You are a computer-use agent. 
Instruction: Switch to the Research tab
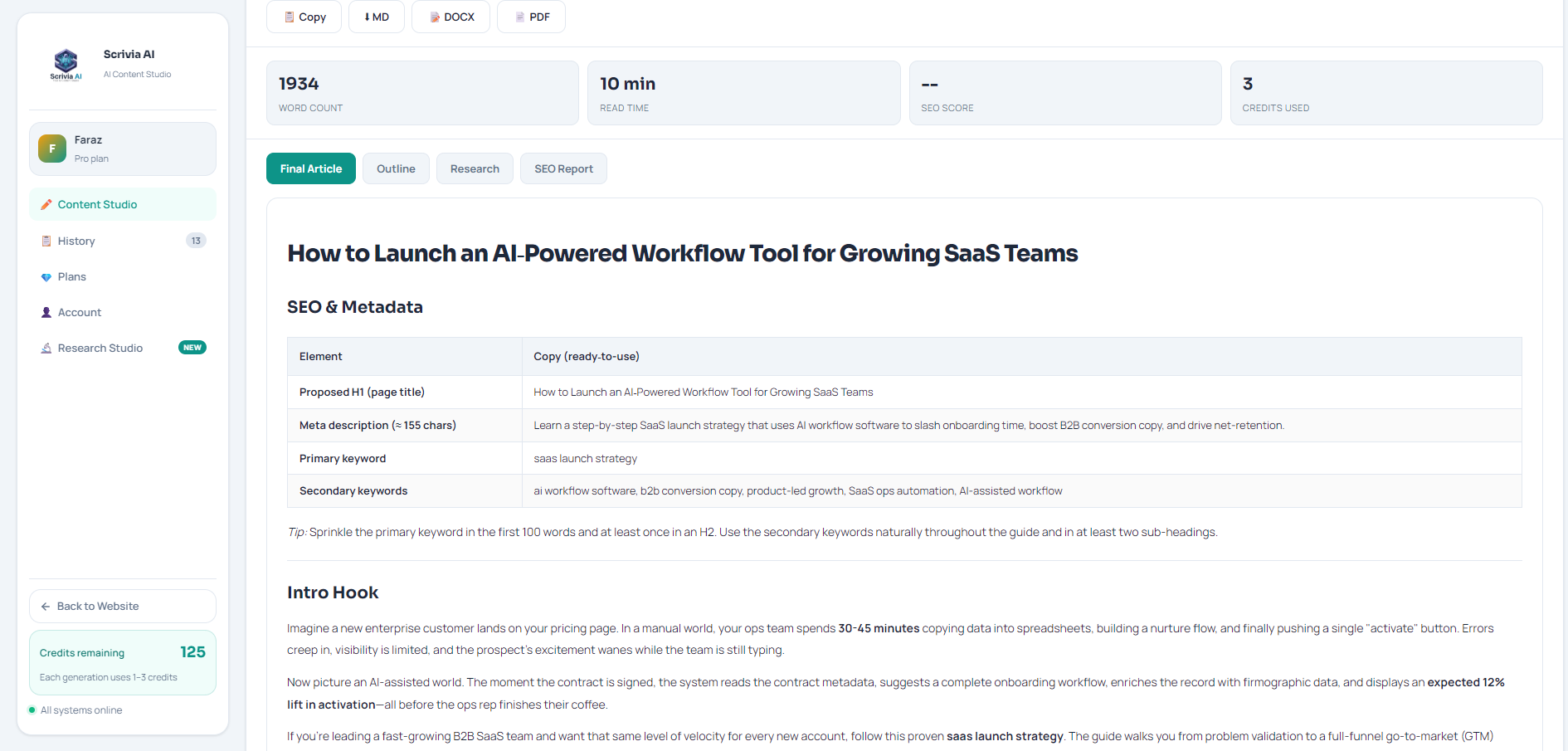pos(475,168)
